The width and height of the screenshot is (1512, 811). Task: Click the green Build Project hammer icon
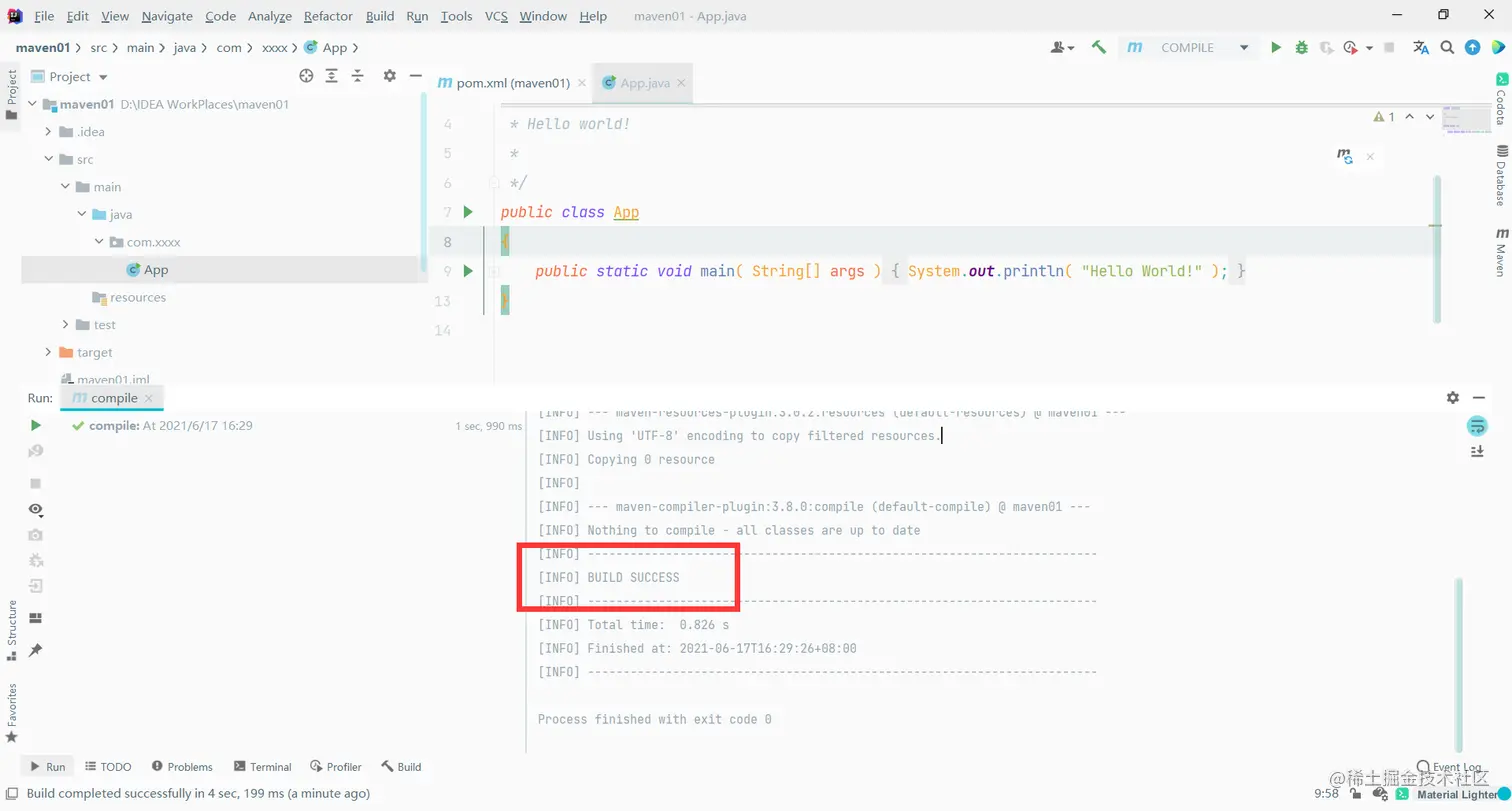[x=1099, y=47]
